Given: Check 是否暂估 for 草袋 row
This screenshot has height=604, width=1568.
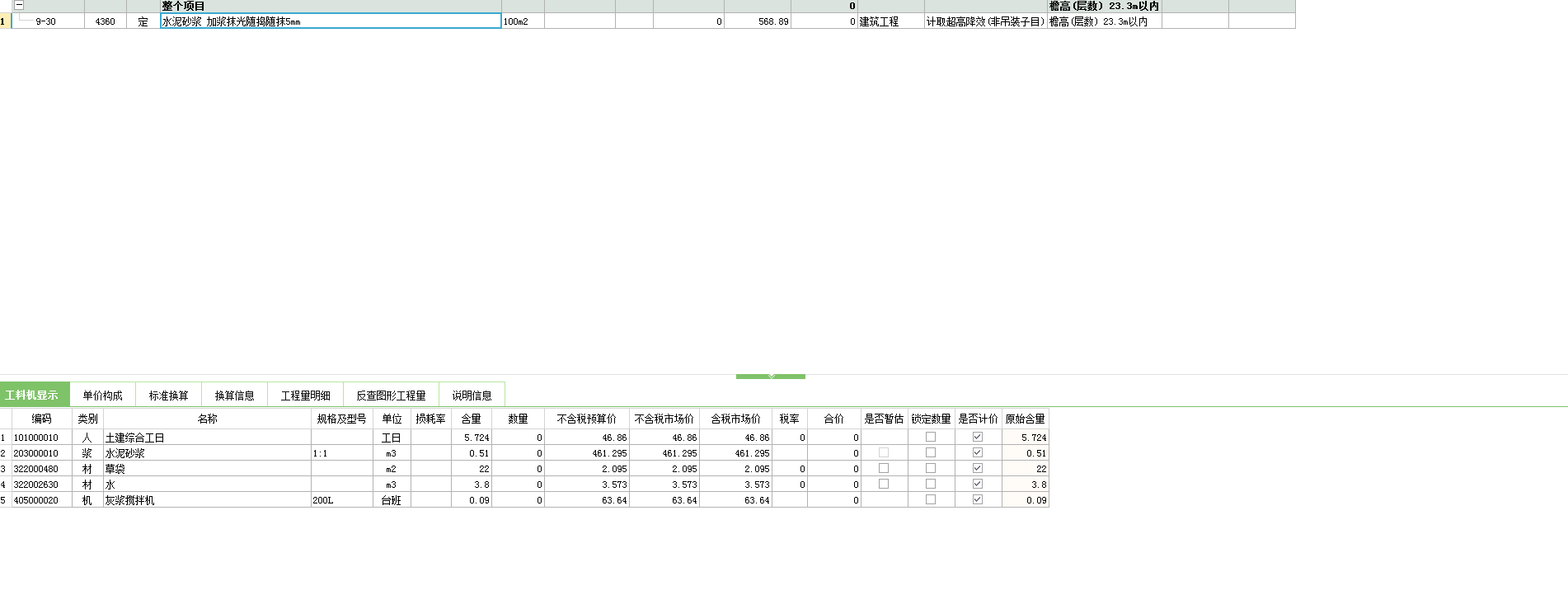Looking at the screenshot, I should point(884,468).
